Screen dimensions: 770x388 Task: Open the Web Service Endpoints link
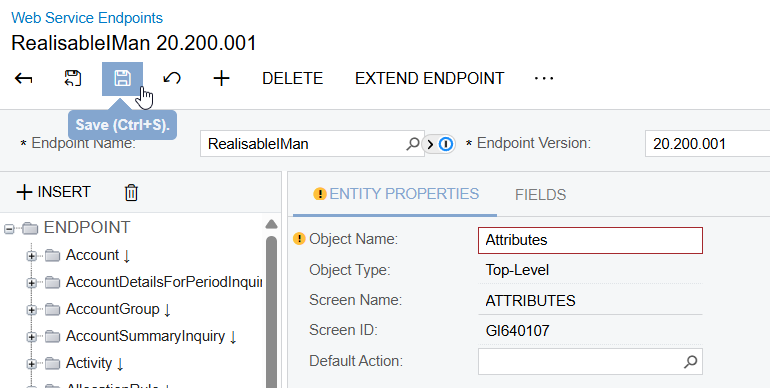87,18
